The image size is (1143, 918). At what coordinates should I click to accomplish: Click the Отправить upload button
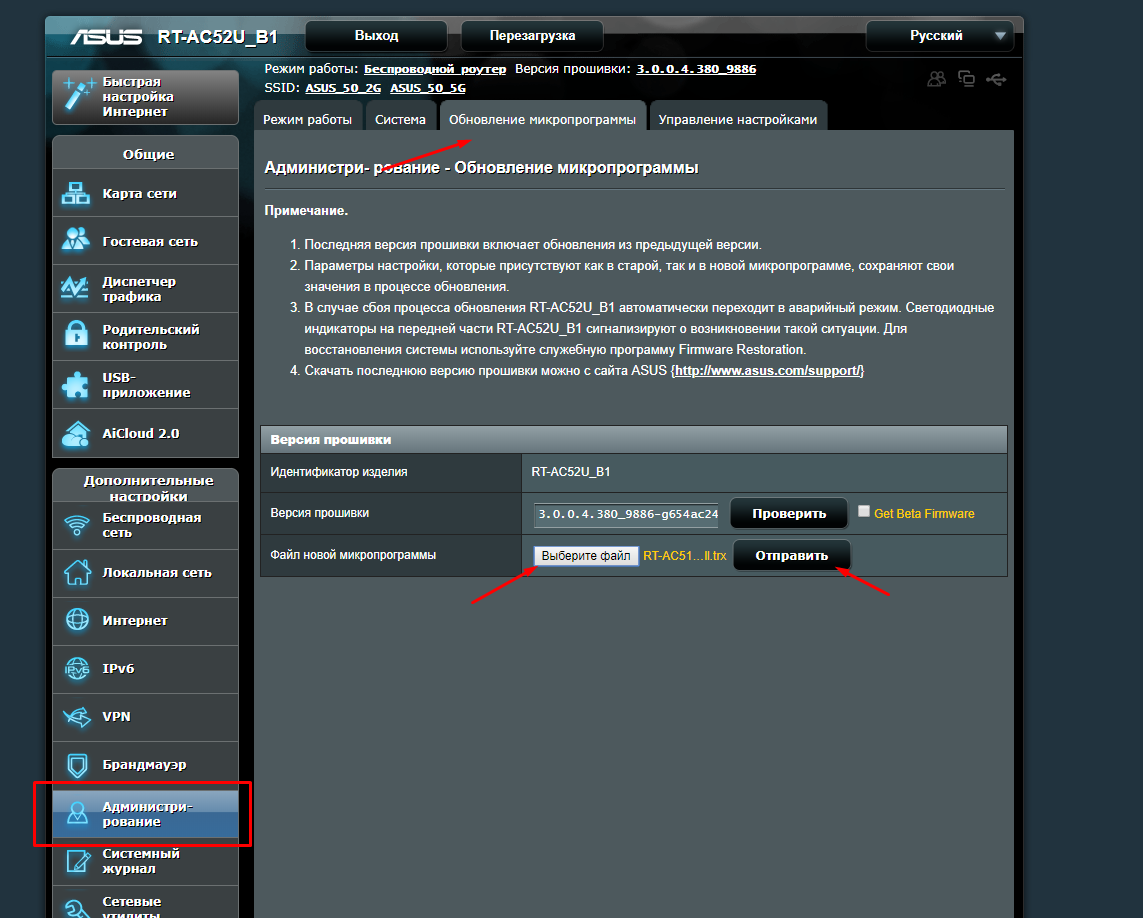tap(791, 556)
